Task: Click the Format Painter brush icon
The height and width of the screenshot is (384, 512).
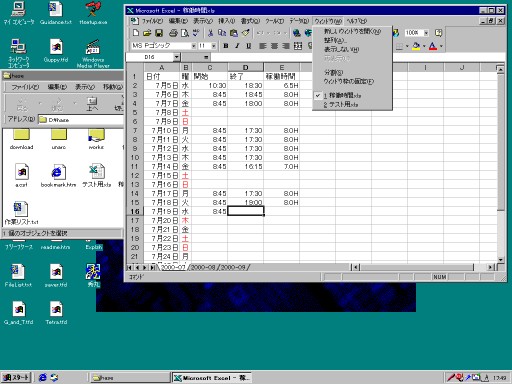Action: pyautogui.click(x=246, y=33)
